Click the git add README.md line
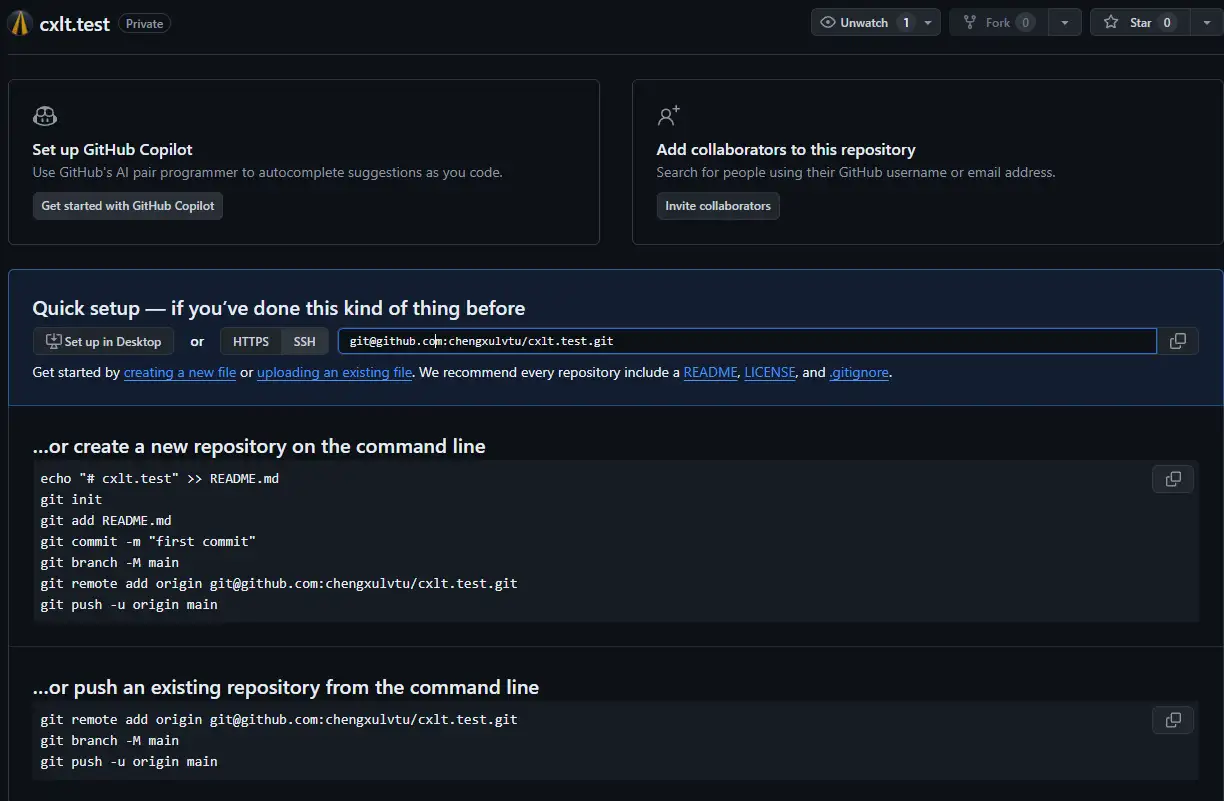 [106, 520]
